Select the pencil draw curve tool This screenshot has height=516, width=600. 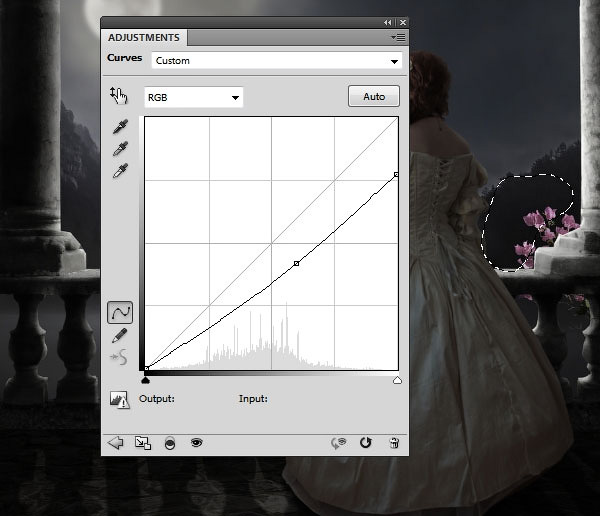click(x=120, y=335)
